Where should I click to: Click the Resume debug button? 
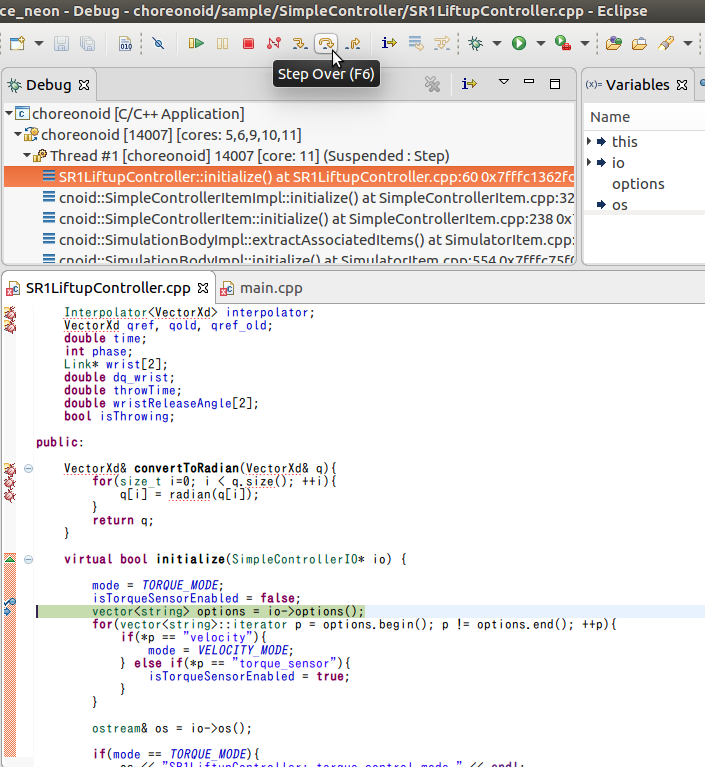pos(197,44)
